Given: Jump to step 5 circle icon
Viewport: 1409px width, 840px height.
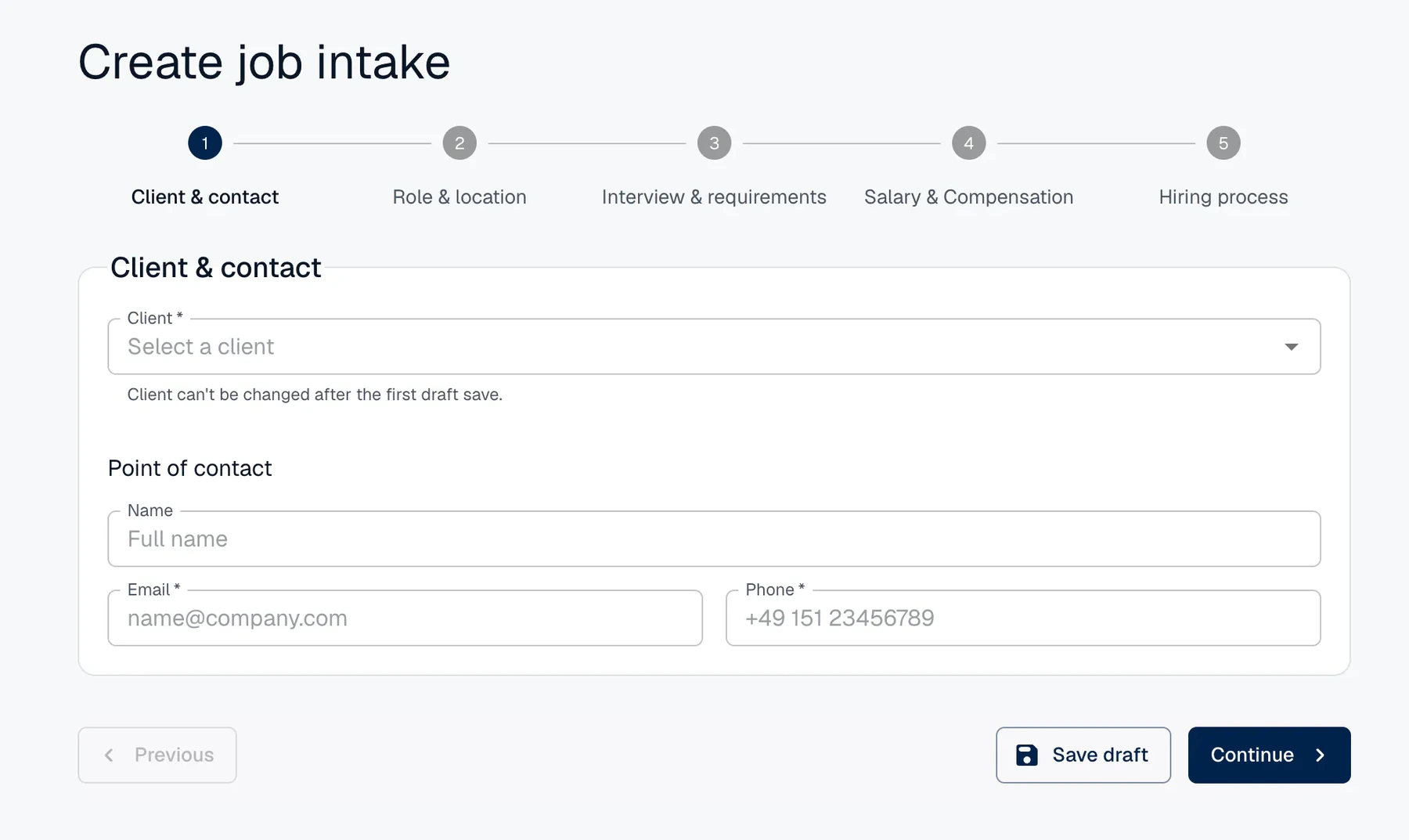Looking at the screenshot, I should (1223, 143).
